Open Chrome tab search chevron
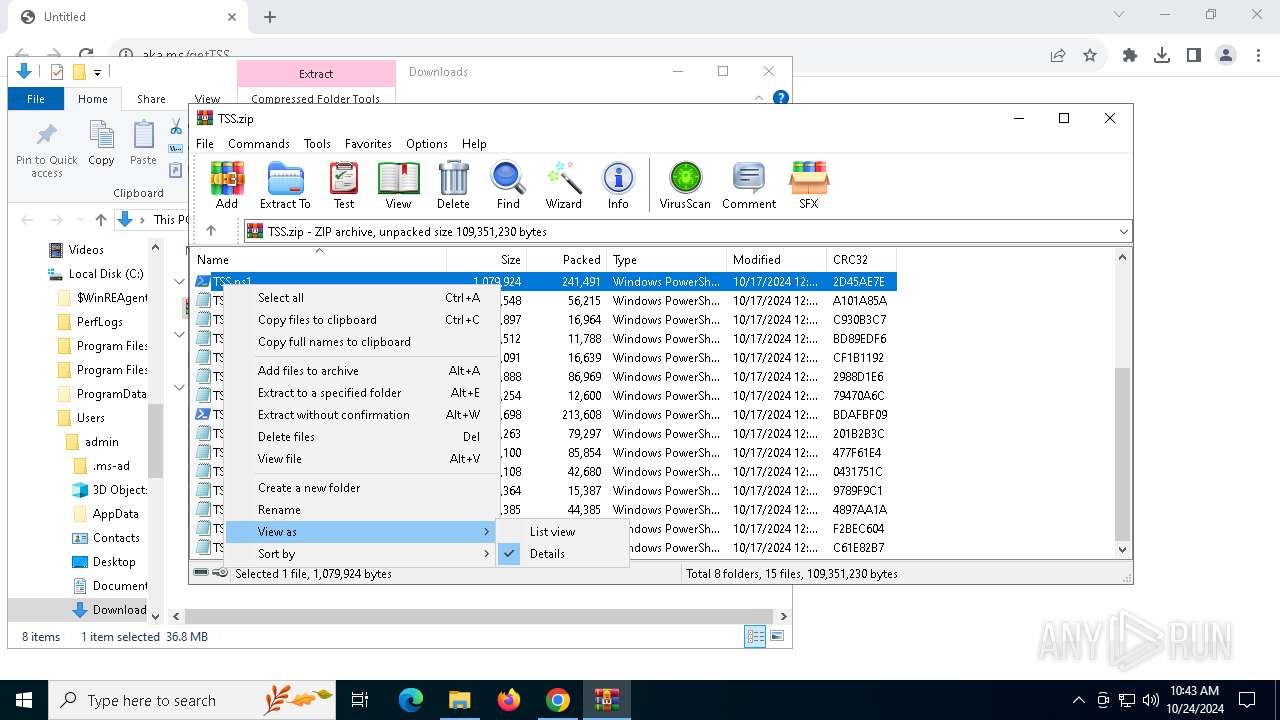The height and width of the screenshot is (720, 1280). [1119, 15]
